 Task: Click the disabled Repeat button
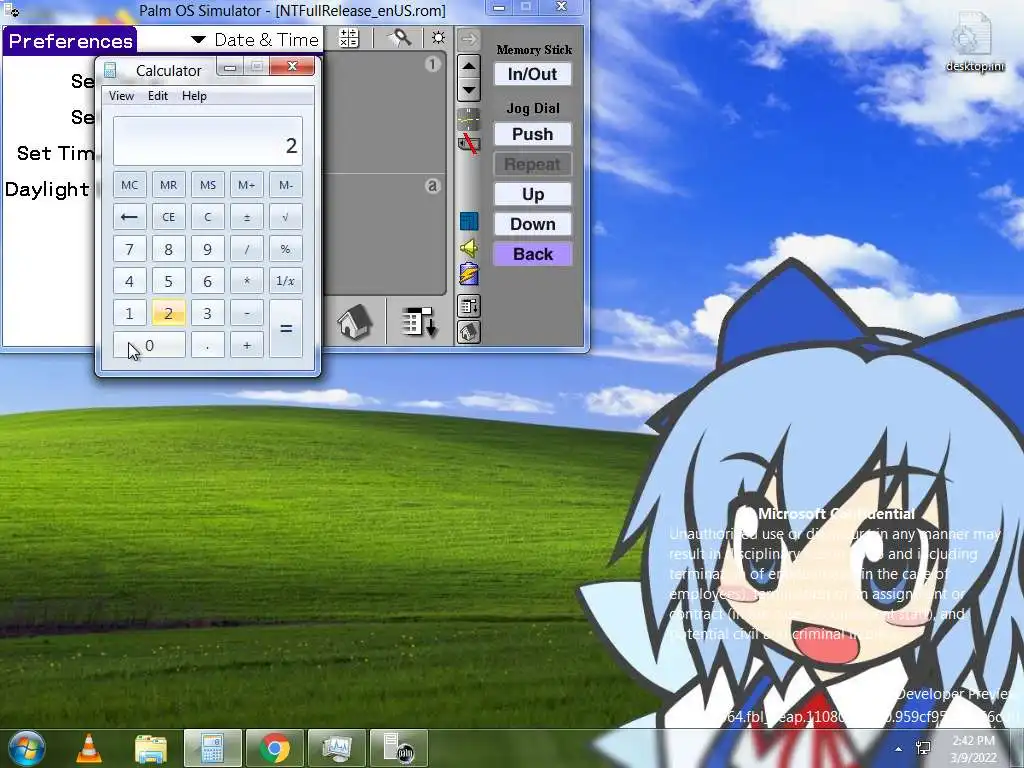click(x=533, y=164)
